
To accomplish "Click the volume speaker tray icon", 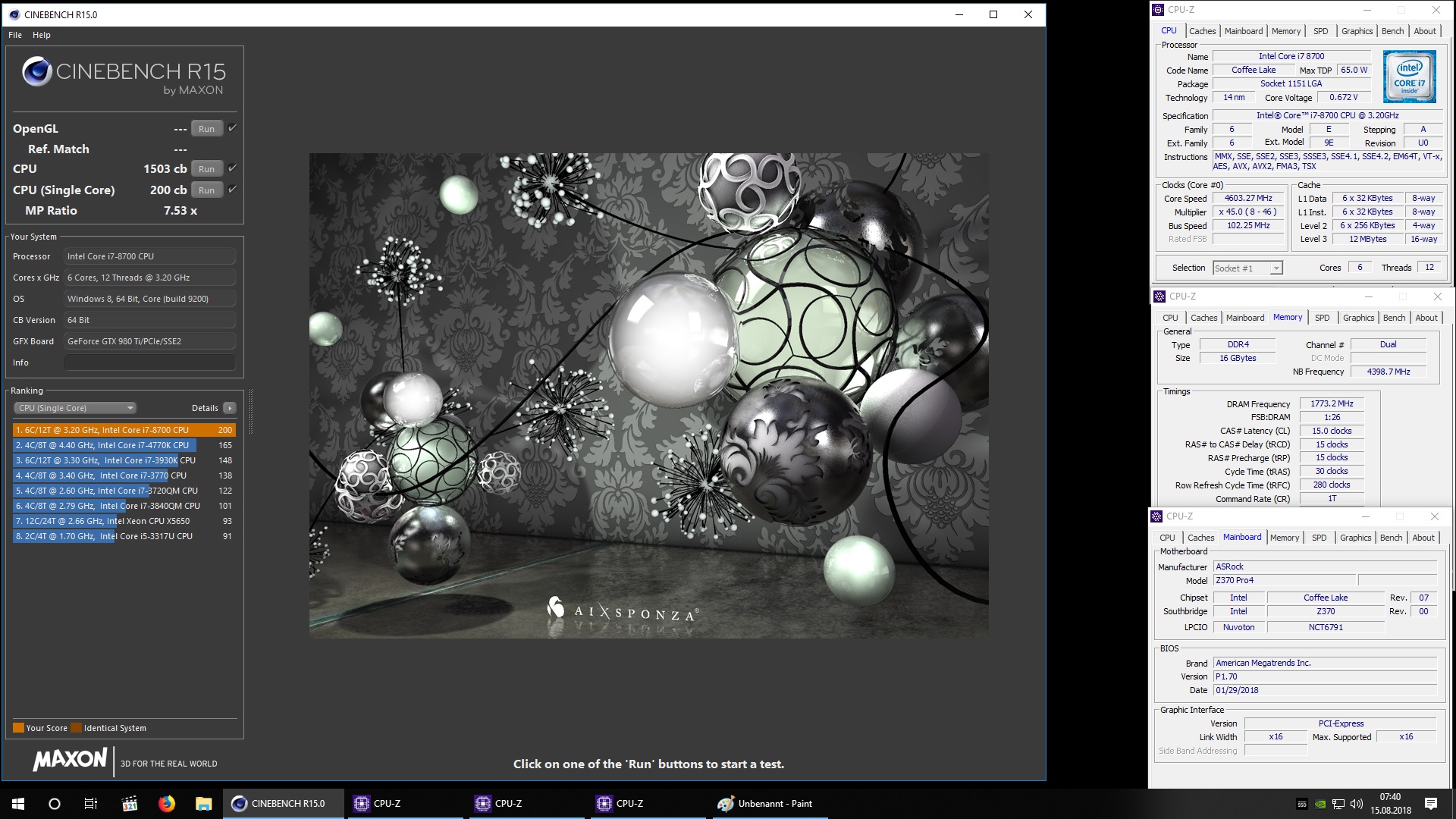I will [x=1357, y=804].
